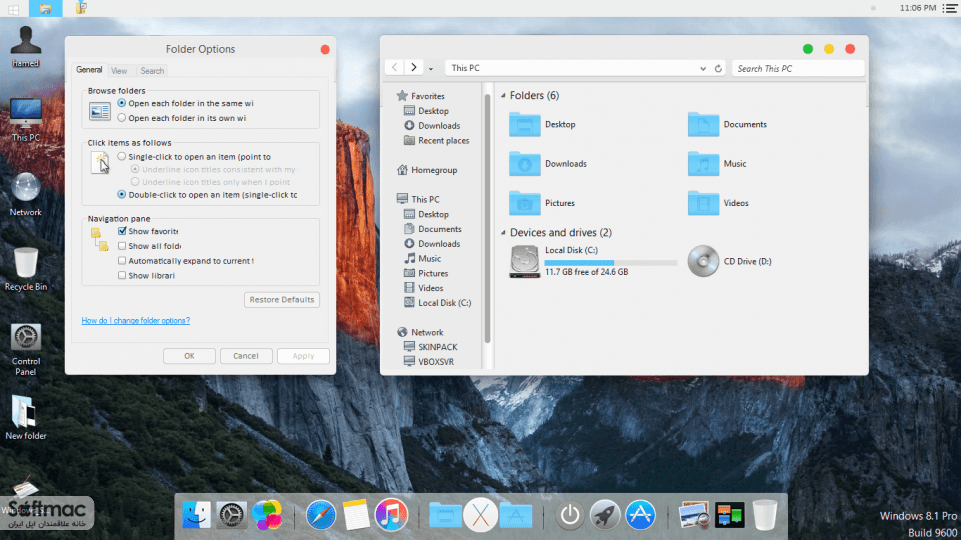The height and width of the screenshot is (540, 961).
Task: Click OK in Folder Options
Action: 189,356
